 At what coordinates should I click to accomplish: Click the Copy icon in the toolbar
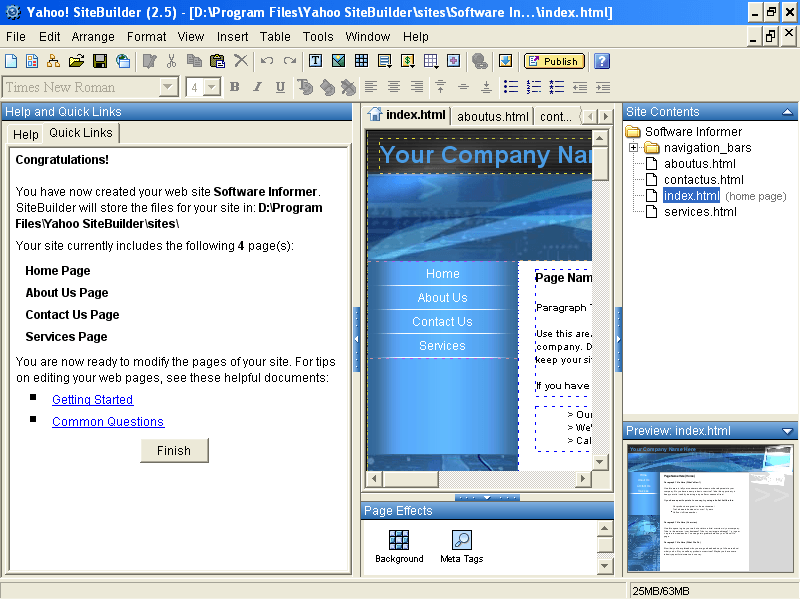pyautogui.click(x=194, y=61)
